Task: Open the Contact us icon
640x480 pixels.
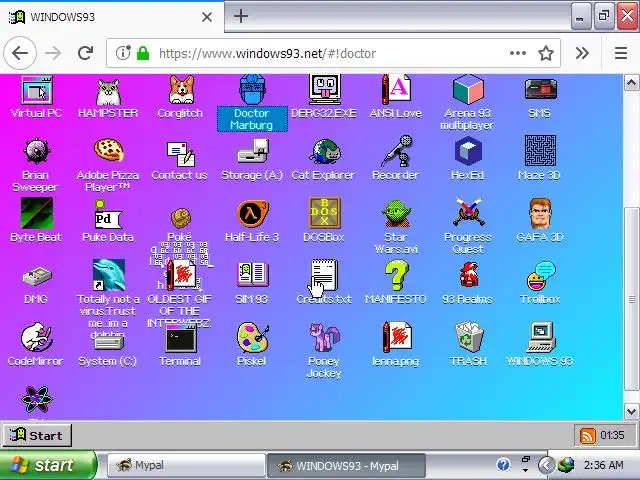Action: click(x=180, y=153)
